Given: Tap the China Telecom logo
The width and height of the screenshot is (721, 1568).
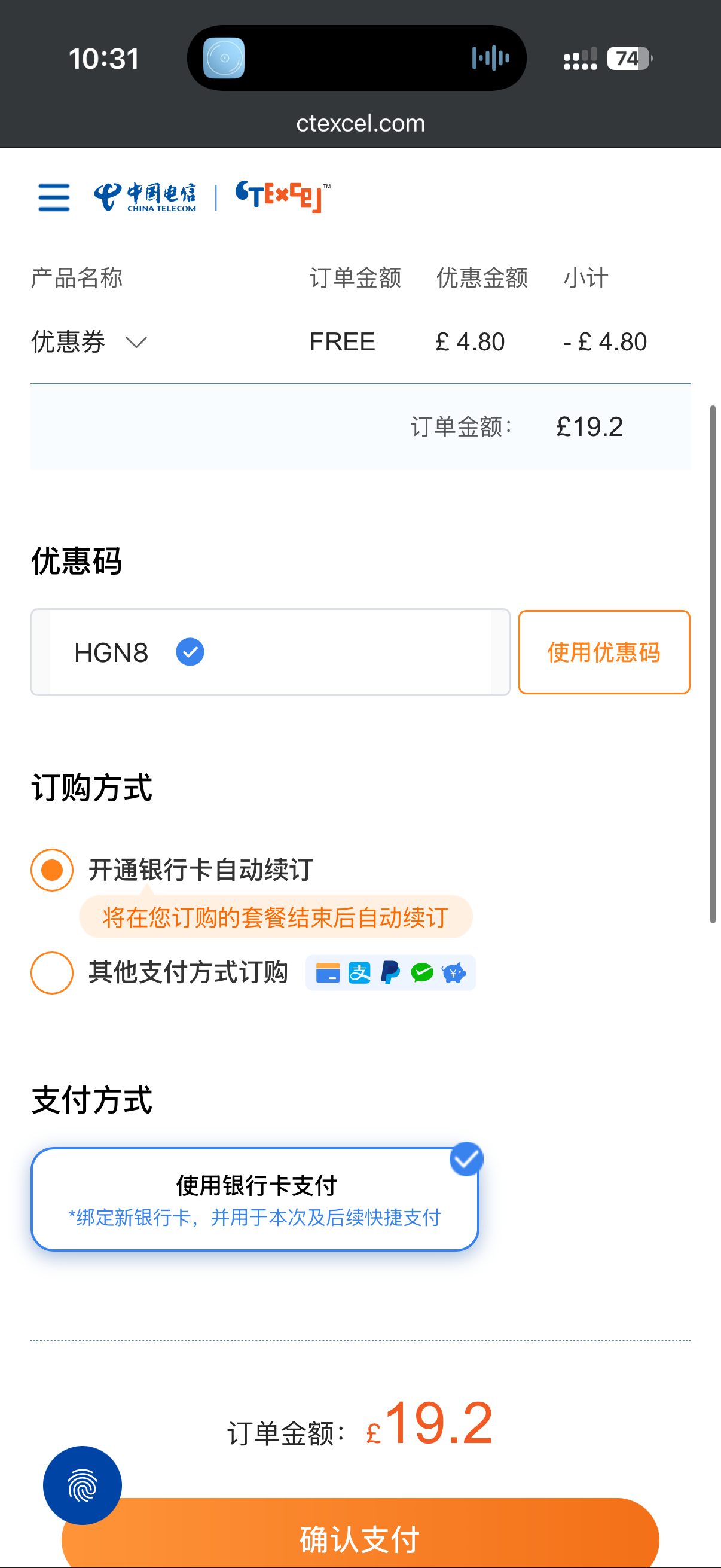Looking at the screenshot, I should [x=145, y=197].
